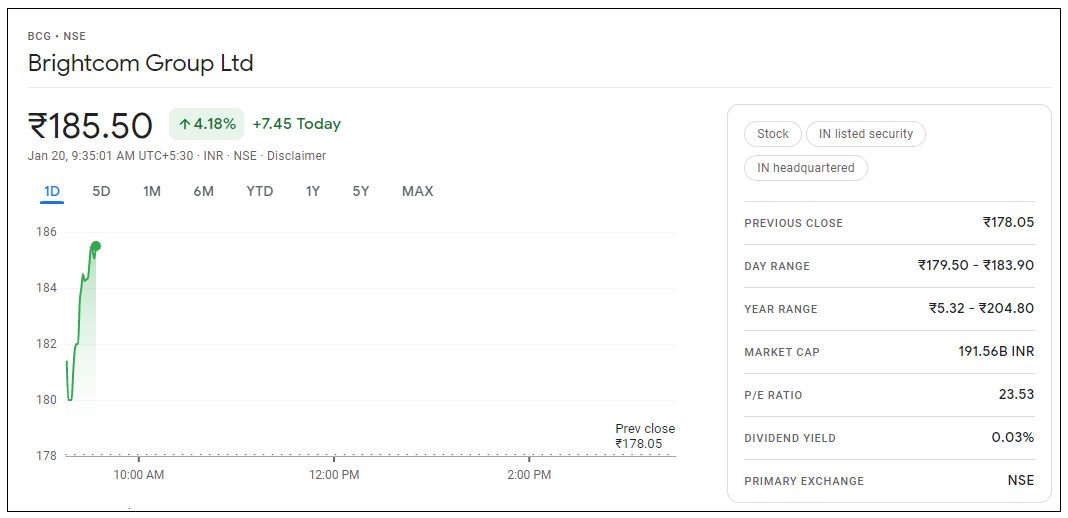Click the Previous Close row label

793,223
